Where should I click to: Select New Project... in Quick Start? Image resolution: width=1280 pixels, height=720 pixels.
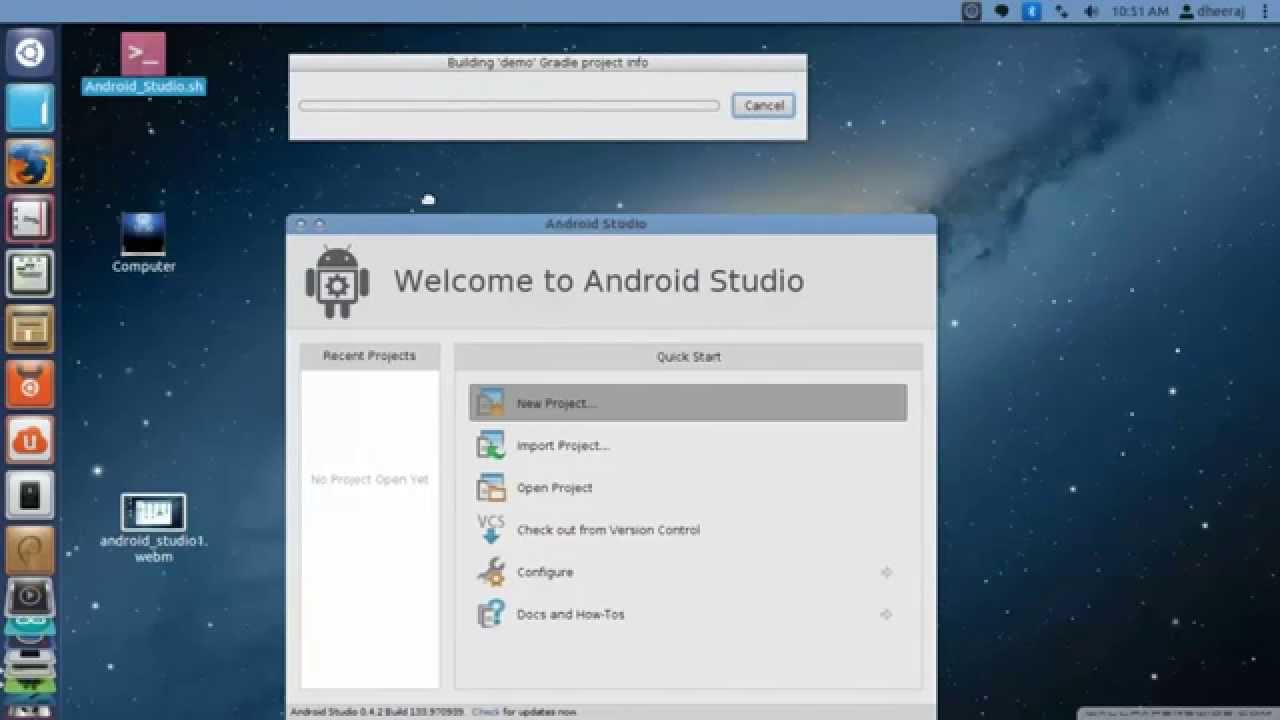[x=688, y=403]
